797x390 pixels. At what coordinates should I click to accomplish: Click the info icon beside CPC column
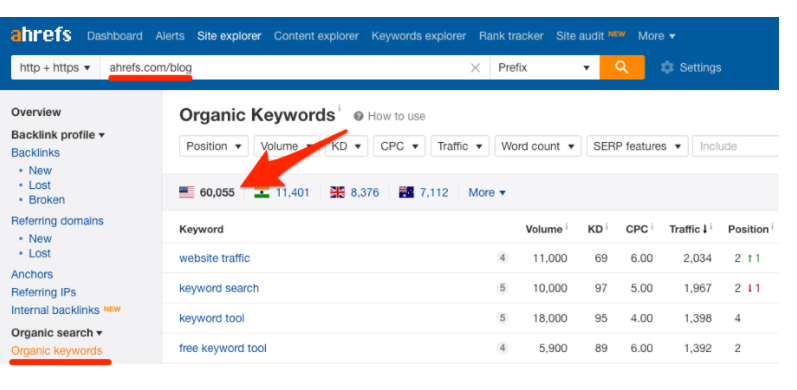point(652,226)
